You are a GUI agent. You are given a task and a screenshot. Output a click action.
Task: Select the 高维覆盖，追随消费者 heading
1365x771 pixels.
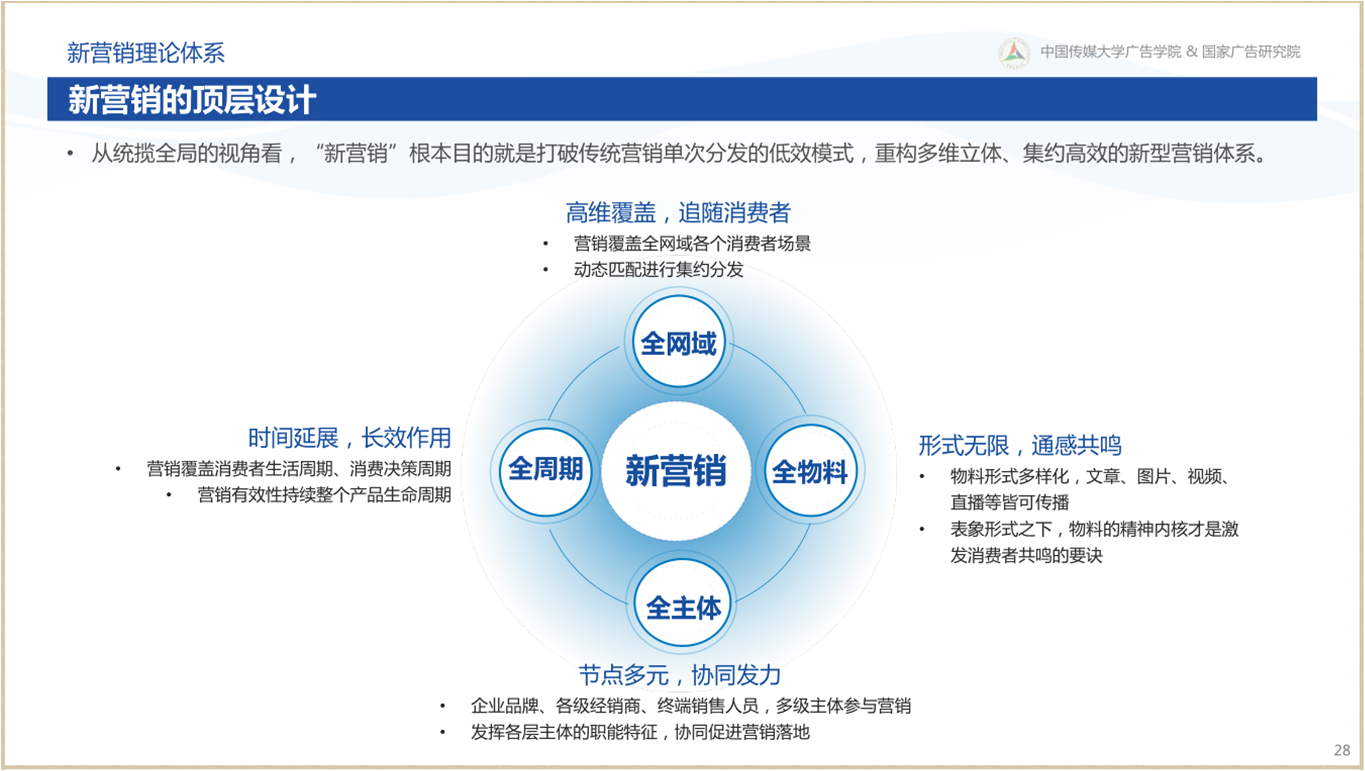pyautogui.click(x=678, y=212)
